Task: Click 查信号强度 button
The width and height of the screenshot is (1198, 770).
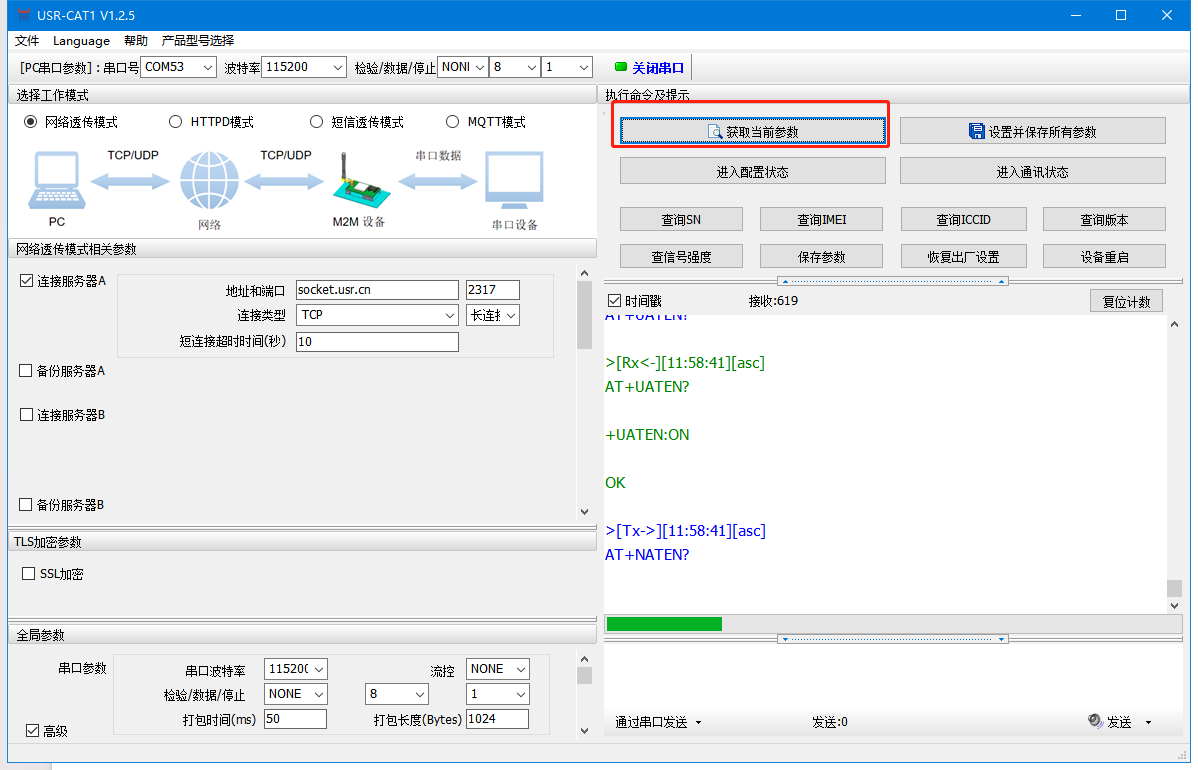Action: (x=681, y=256)
